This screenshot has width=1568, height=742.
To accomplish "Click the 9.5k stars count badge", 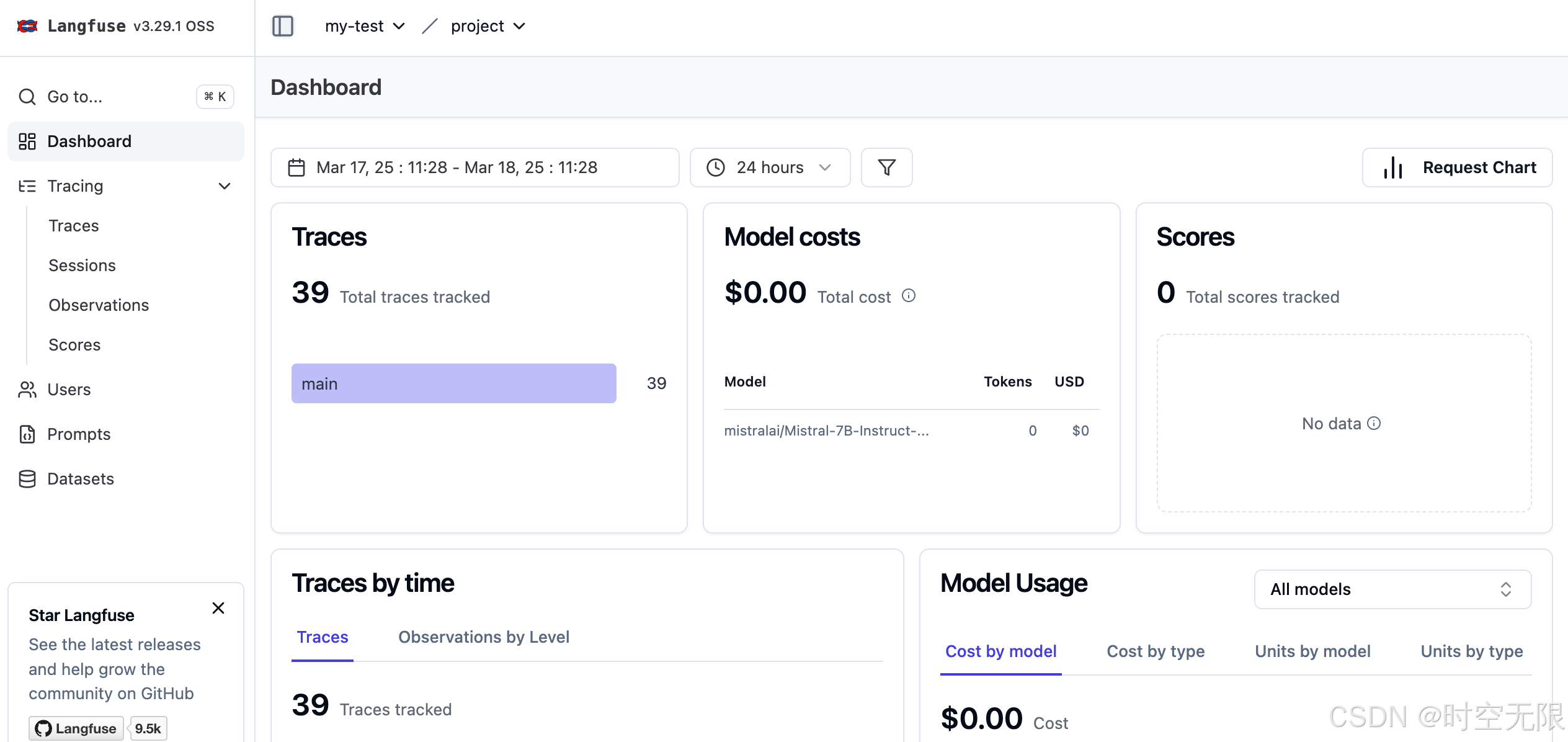I will pyautogui.click(x=148, y=728).
